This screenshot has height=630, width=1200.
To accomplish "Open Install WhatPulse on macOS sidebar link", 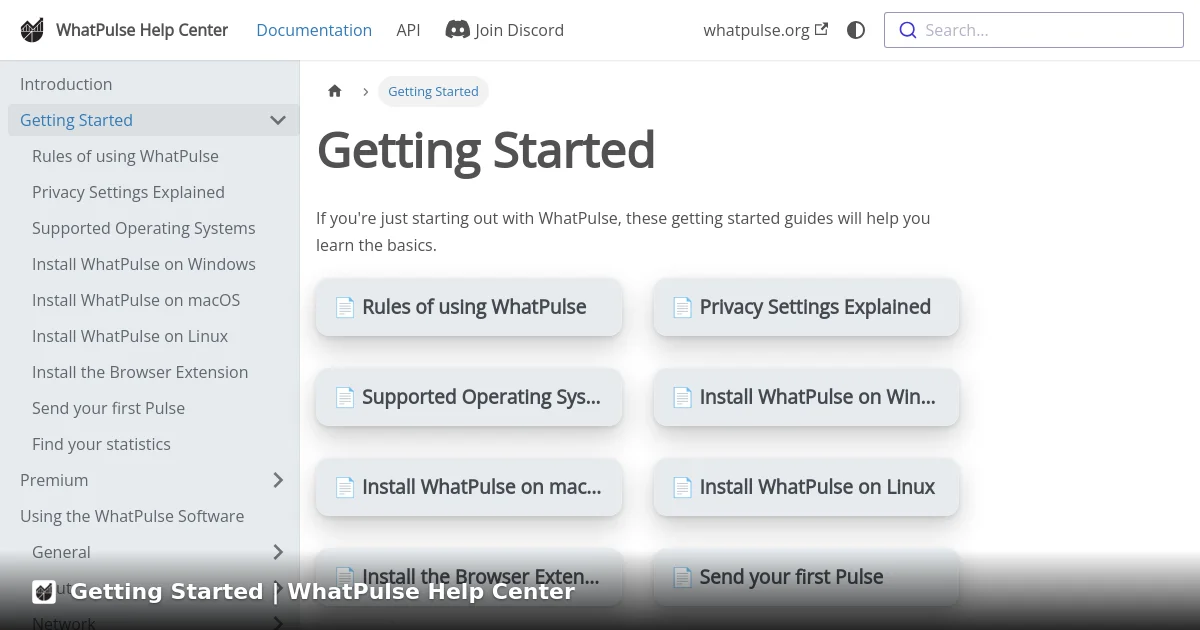I will [136, 300].
